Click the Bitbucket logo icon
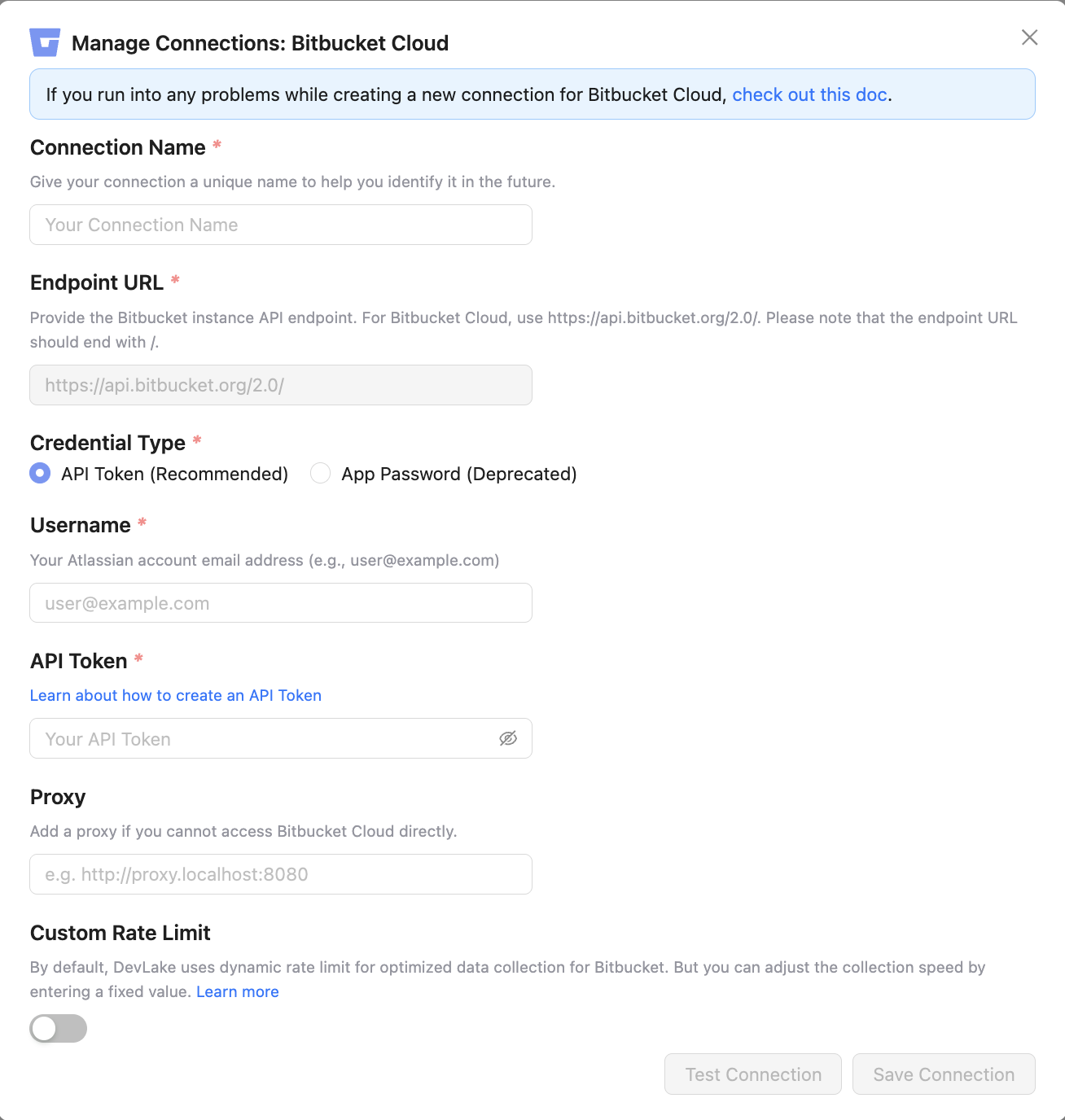 [45, 42]
